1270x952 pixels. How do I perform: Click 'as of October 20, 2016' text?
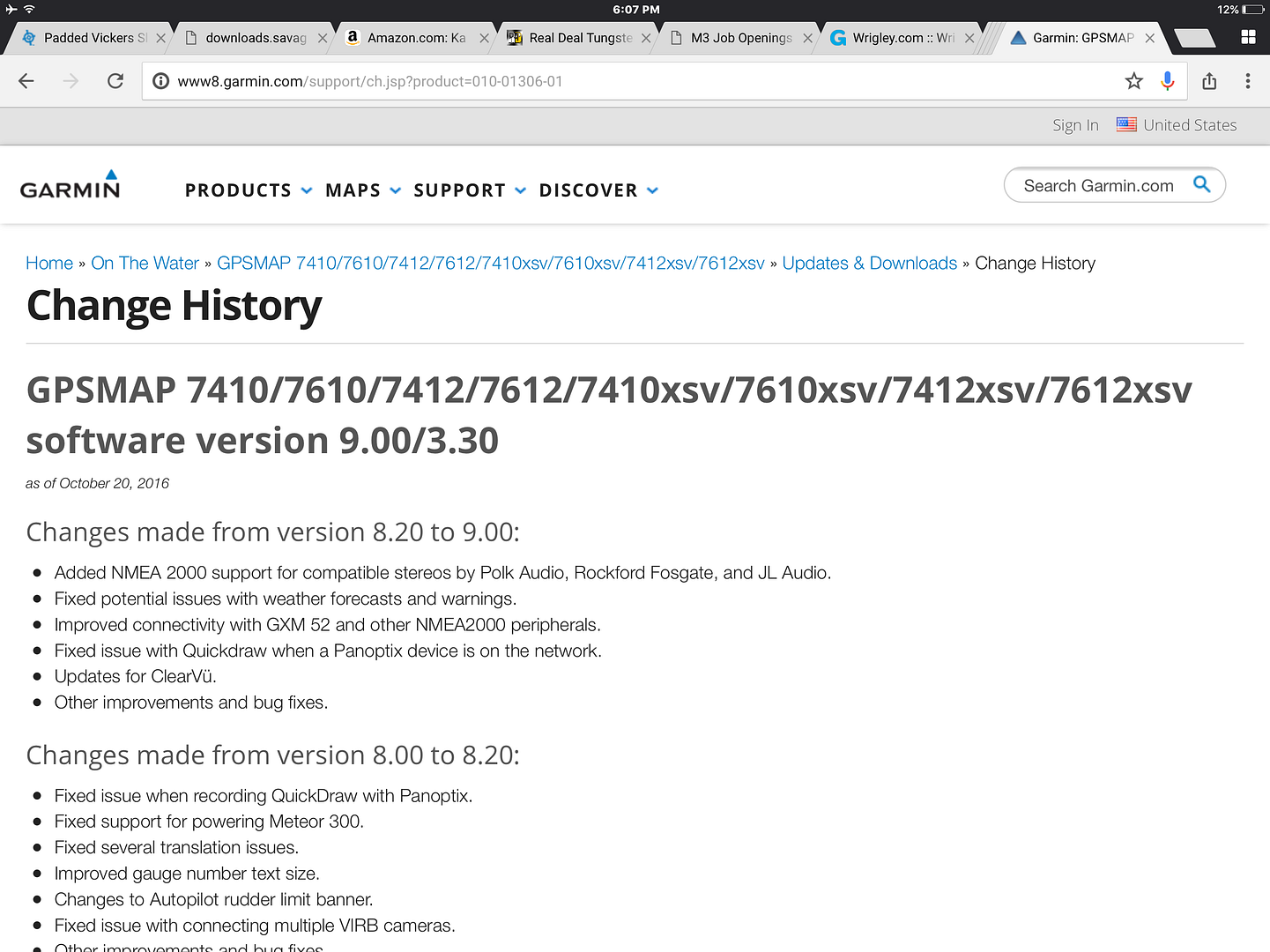(x=97, y=483)
